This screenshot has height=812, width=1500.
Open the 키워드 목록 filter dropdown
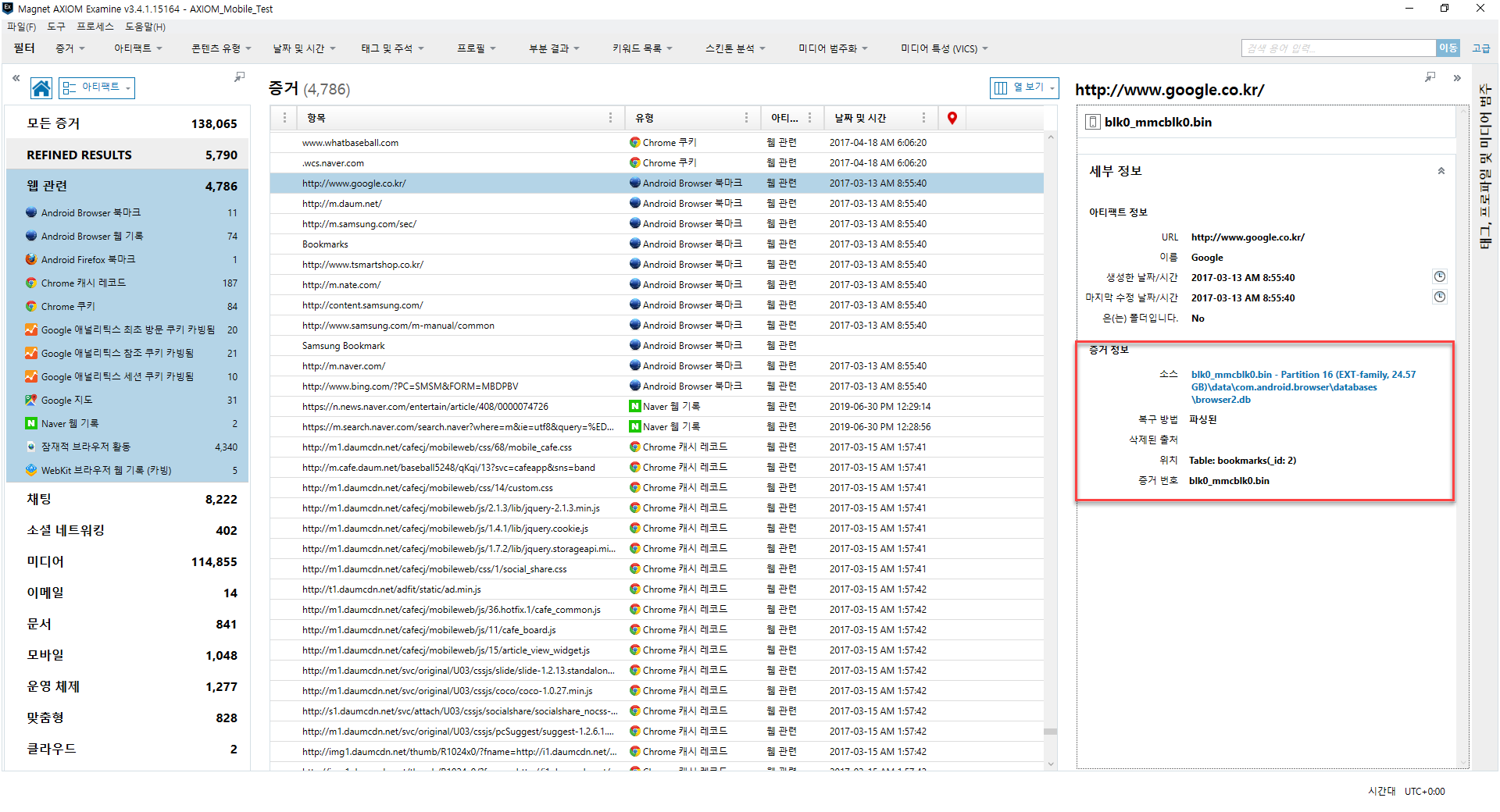click(x=642, y=48)
